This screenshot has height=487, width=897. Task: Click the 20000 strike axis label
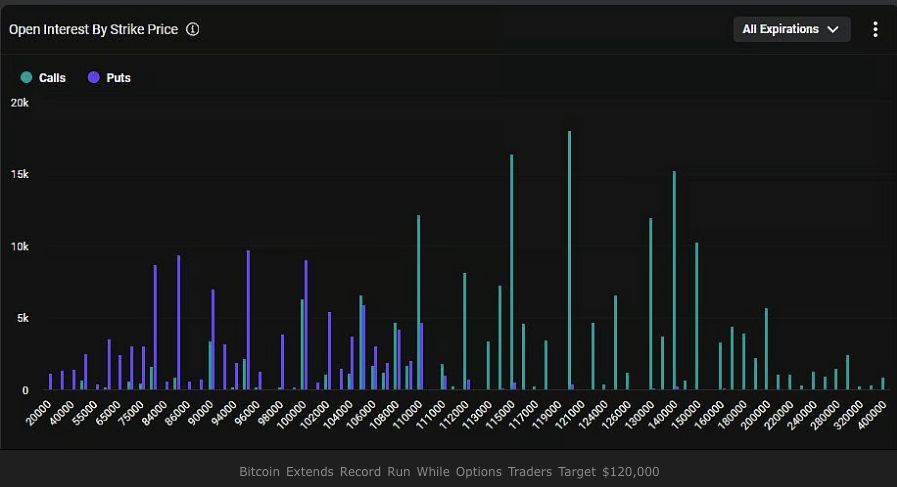pyautogui.click(x=38, y=413)
